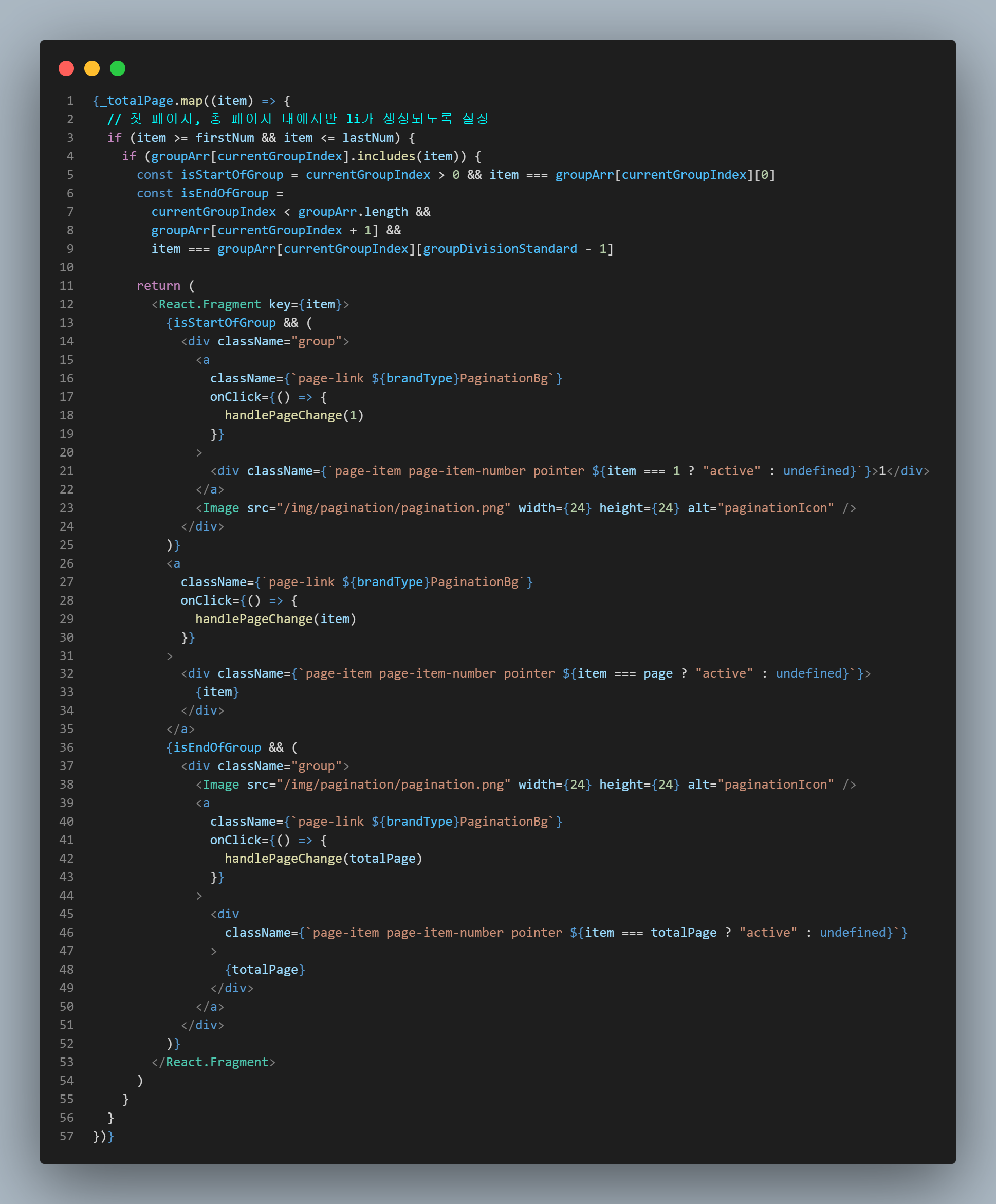Click "{item}" on line 33
Screen dimensions: 996x1204
(217, 692)
